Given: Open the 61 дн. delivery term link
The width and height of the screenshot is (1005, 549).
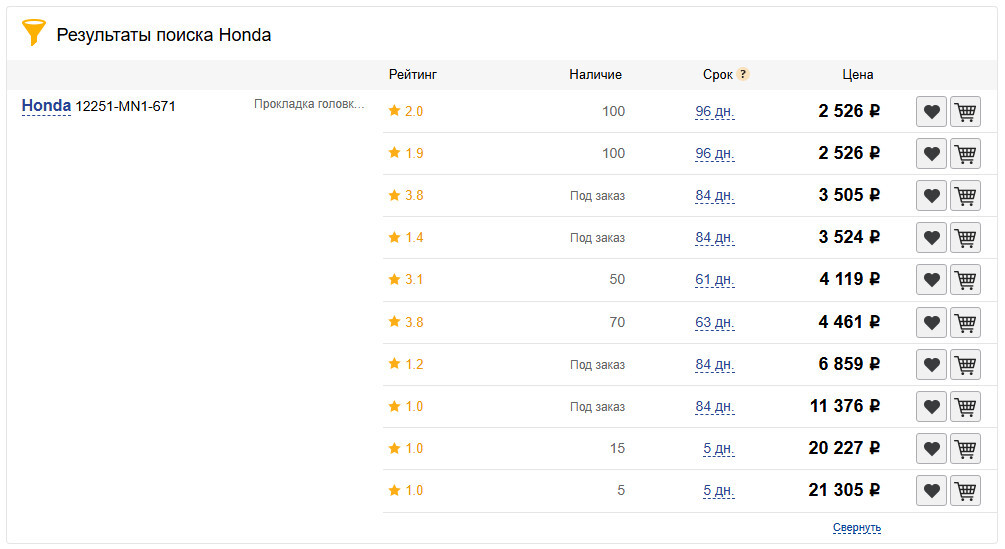Looking at the screenshot, I should [x=715, y=279].
